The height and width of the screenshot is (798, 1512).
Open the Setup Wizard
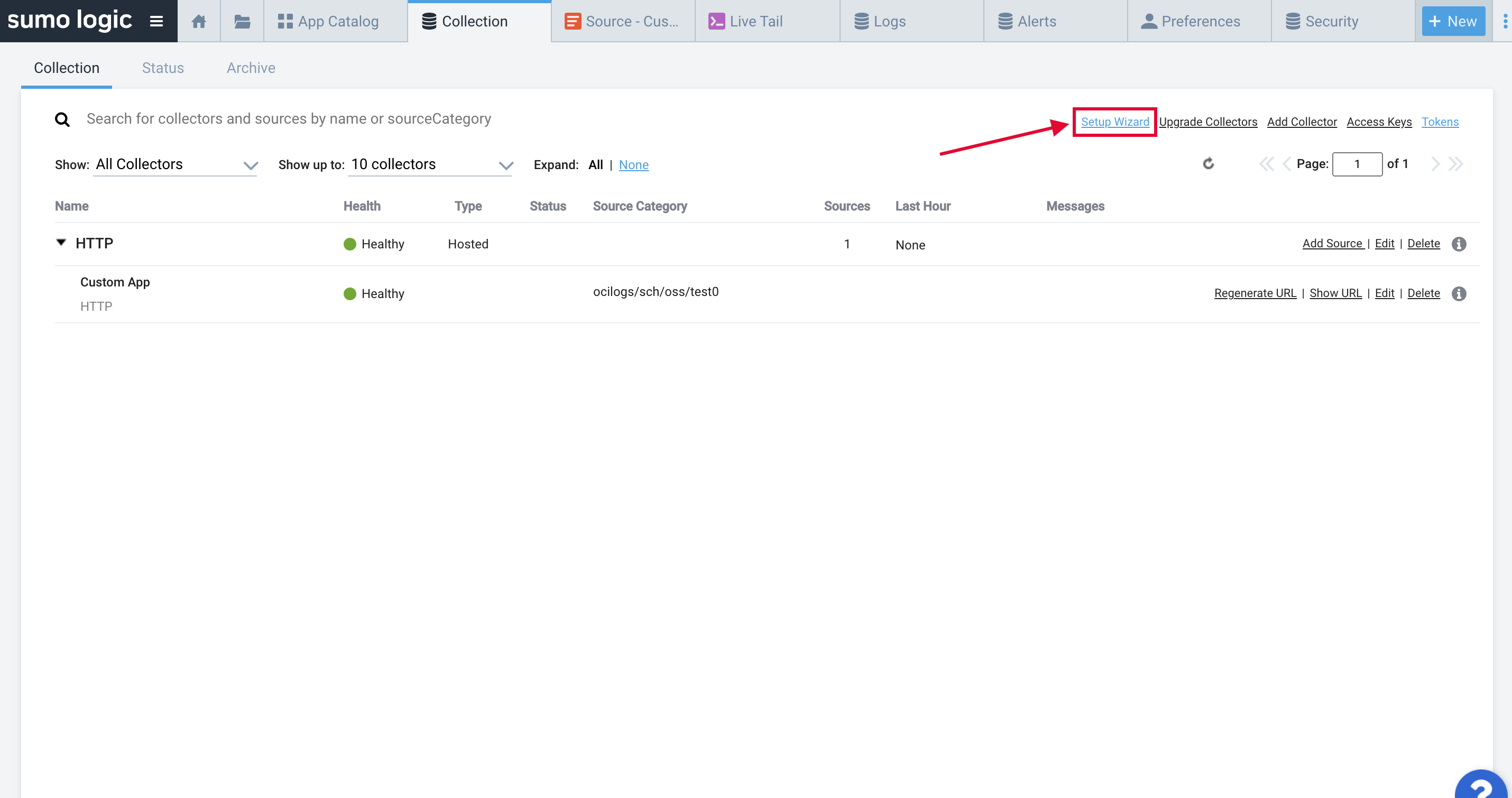point(1114,122)
